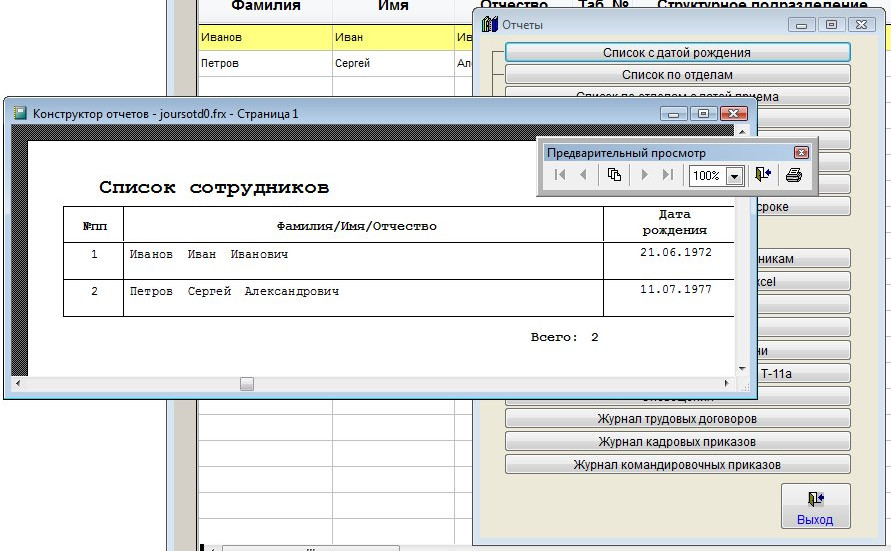Close the Предварительный просмотр toolbar
The width and height of the screenshot is (891, 551).
(x=801, y=153)
